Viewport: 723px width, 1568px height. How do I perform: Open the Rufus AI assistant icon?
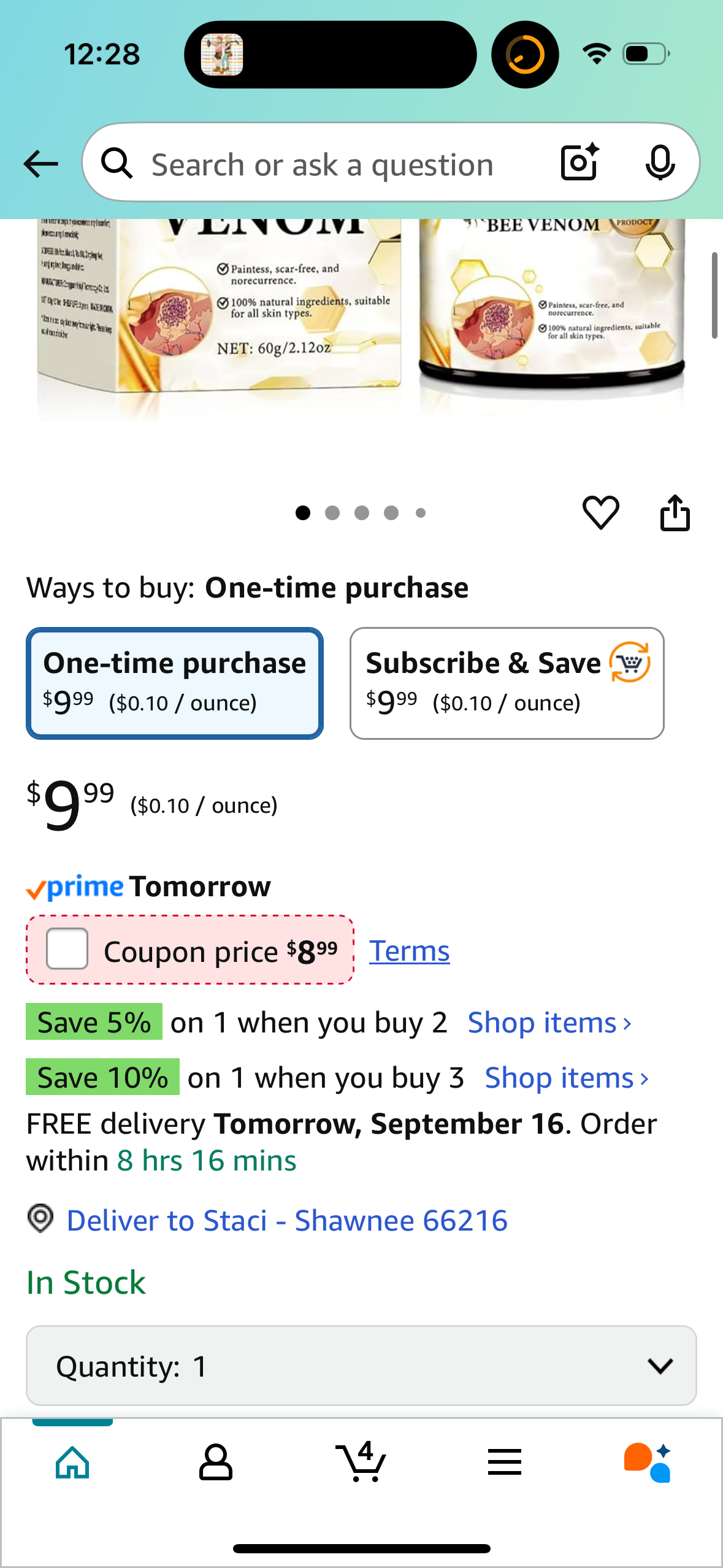pos(648,1462)
